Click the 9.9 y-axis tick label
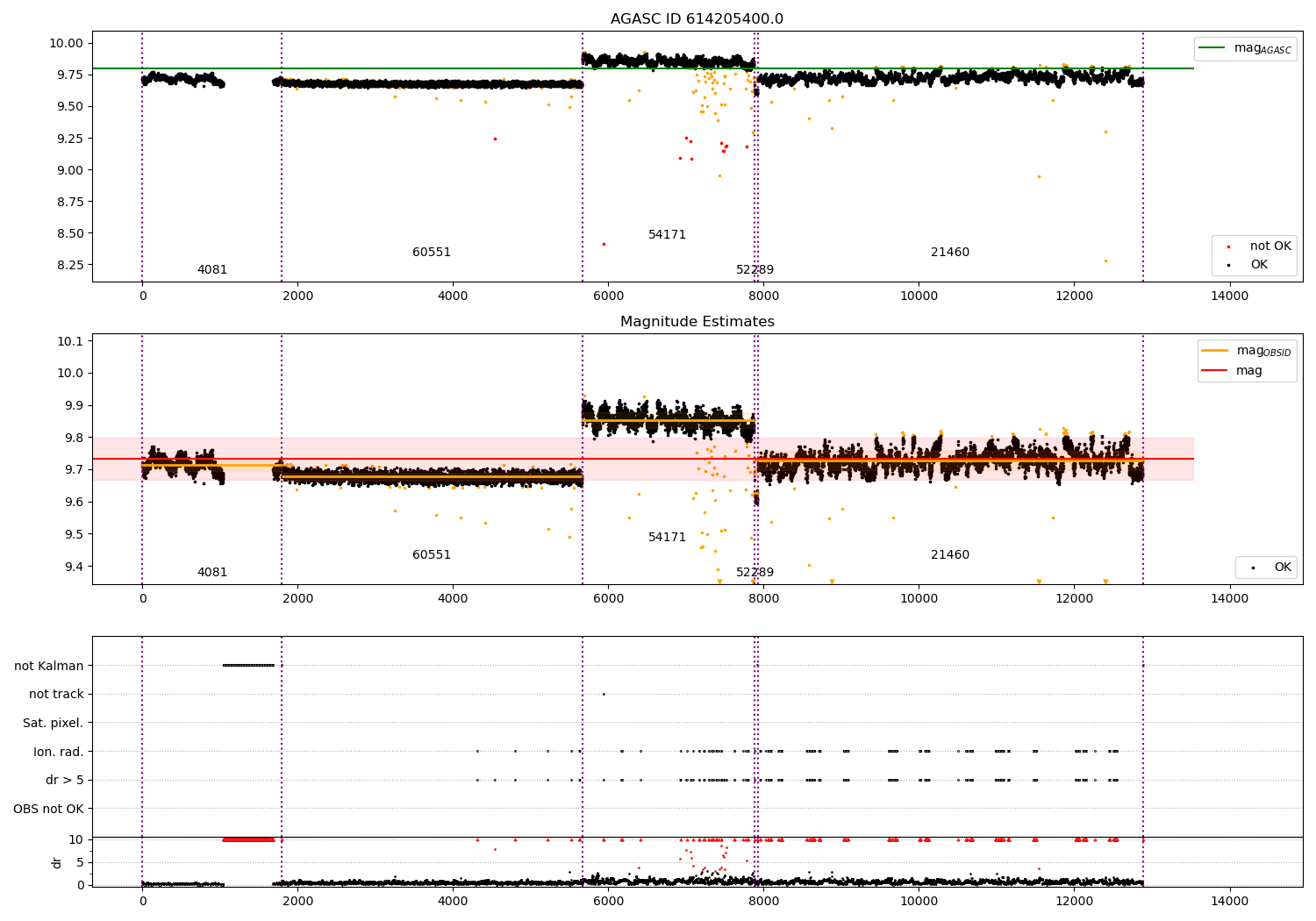Screen dimensions: 1316x921 (x=74, y=405)
